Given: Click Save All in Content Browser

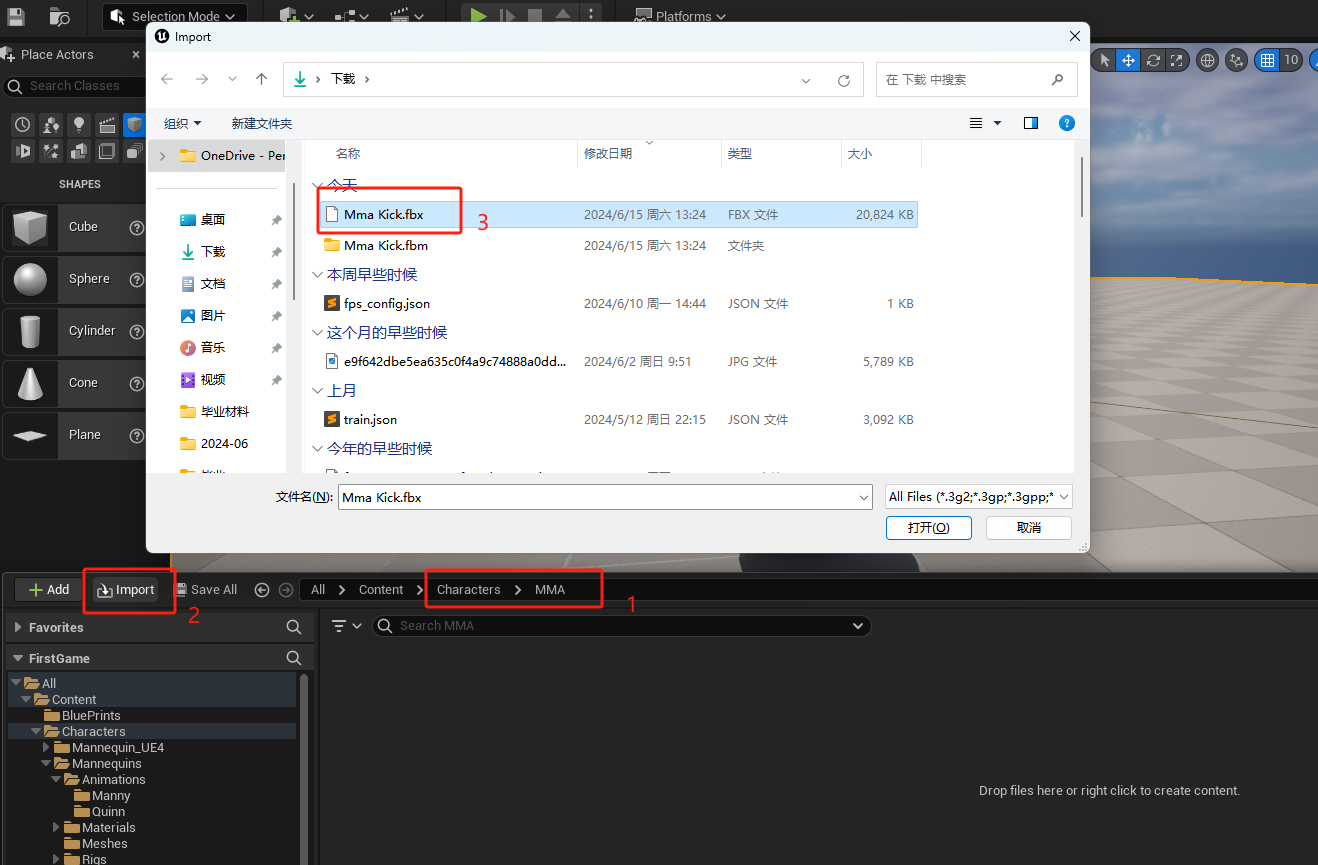Looking at the screenshot, I should pos(205,590).
